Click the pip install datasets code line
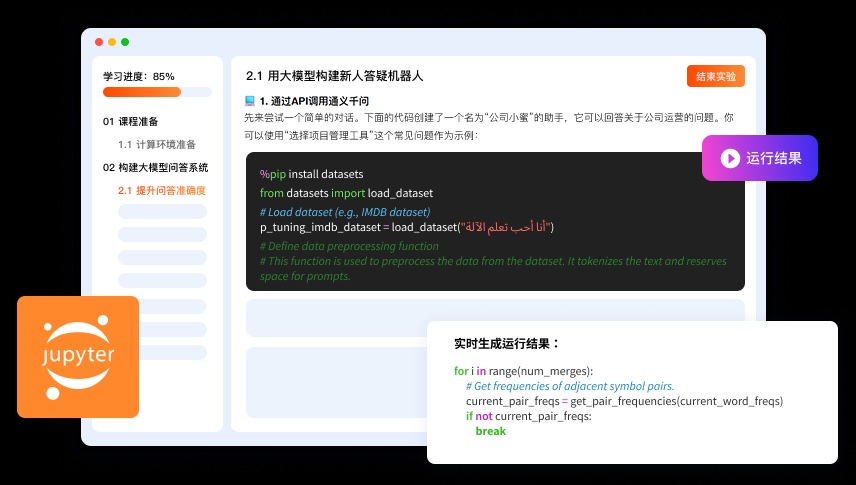The height and width of the screenshot is (485, 856). (x=311, y=174)
